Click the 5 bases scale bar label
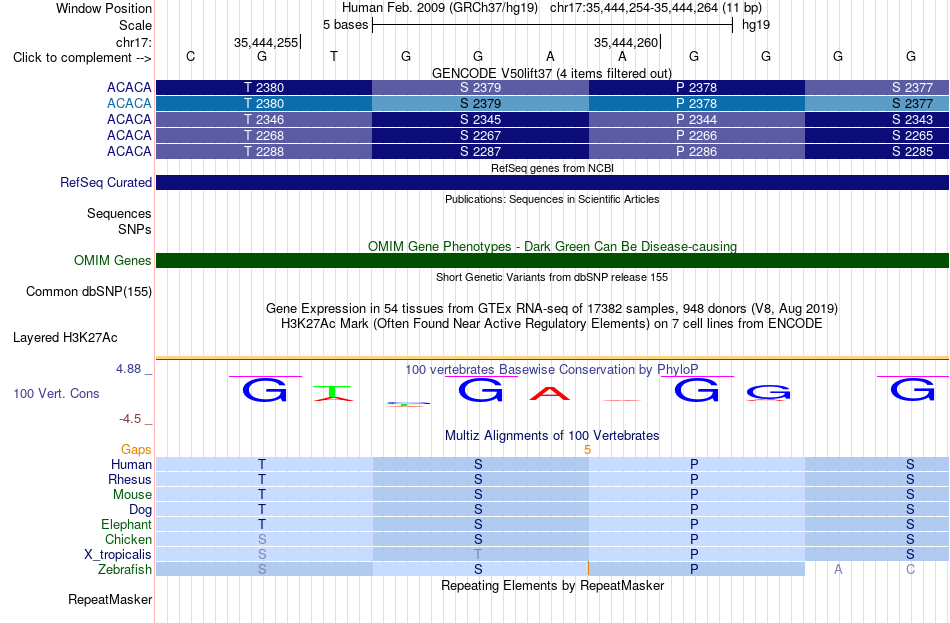The image size is (950, 623). click(x=345, y=25)
